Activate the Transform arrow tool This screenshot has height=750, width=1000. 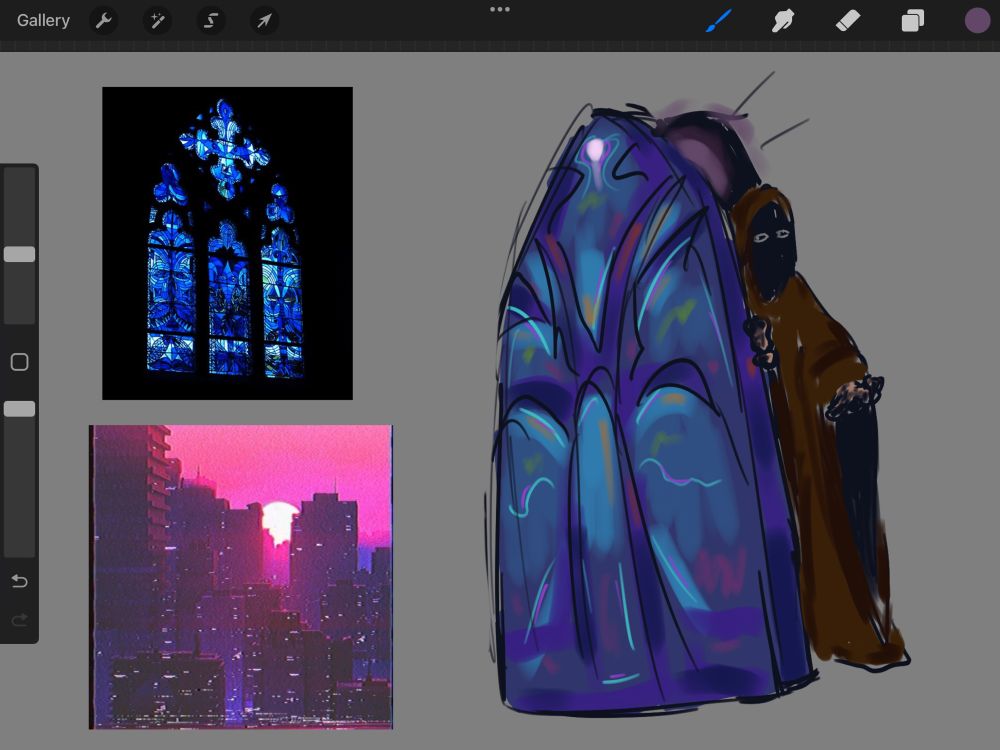264,20
